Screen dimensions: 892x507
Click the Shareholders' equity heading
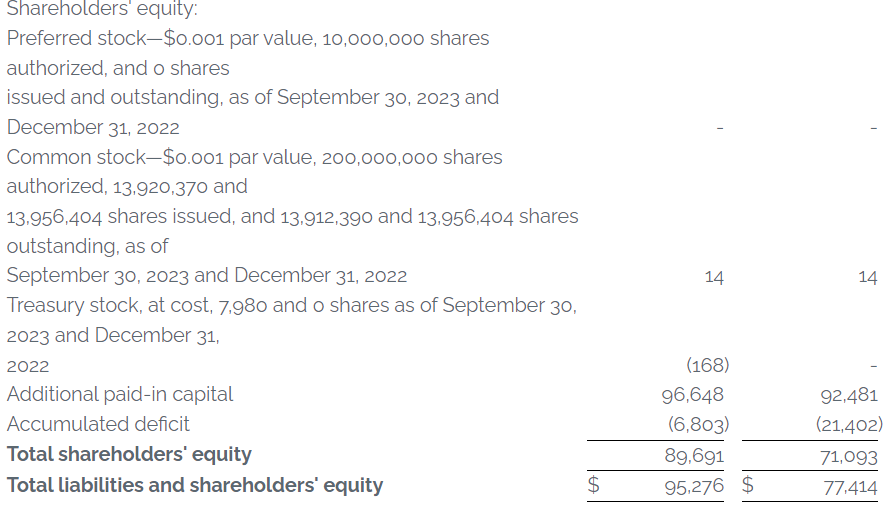102,9
